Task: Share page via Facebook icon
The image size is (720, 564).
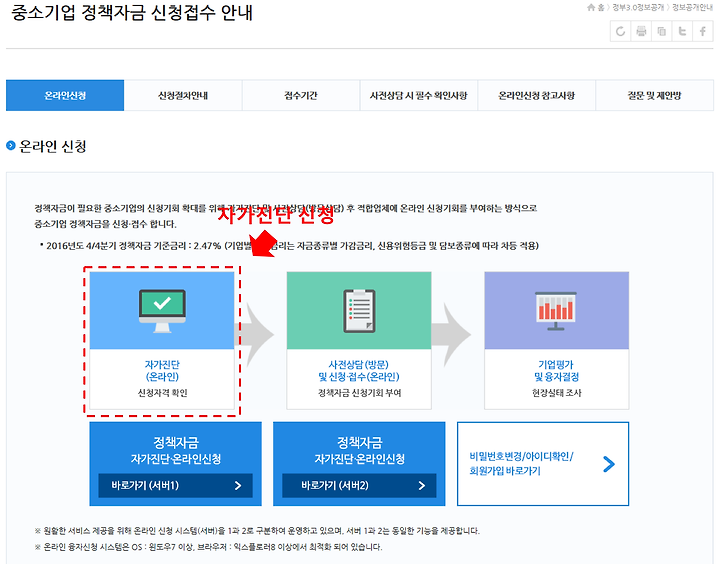Action: [703, 32]
